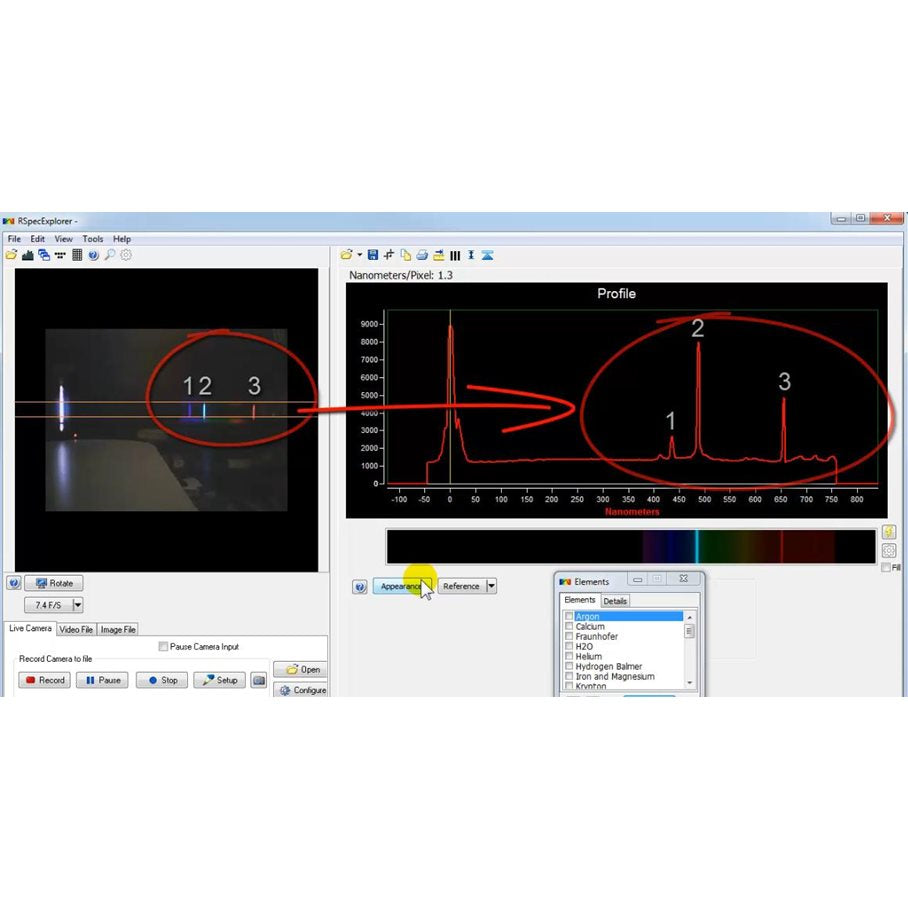Open the 7.4 F/S frame rate dropdown
Viewport: 908px width, 908px height.
pyautogui.click(x=78, y=605)
